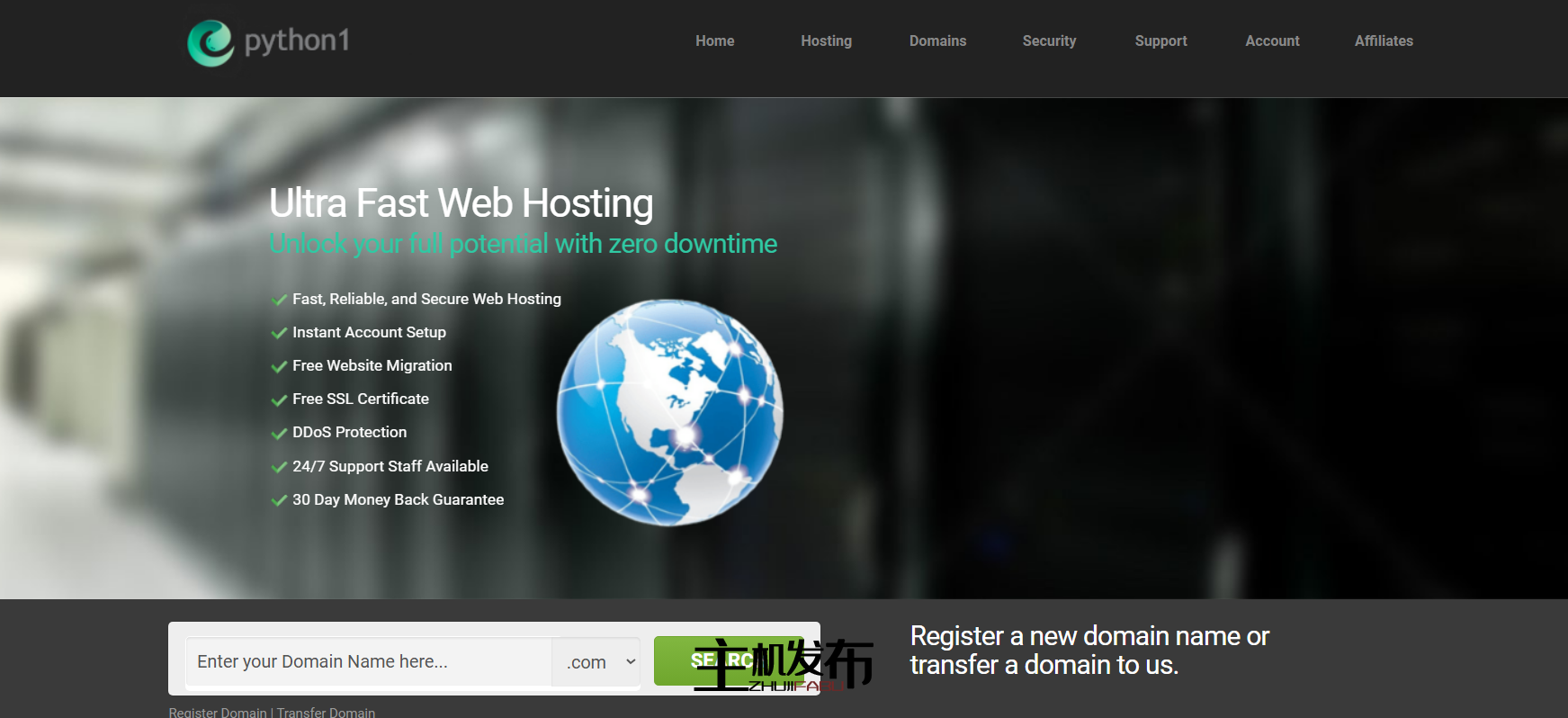
Task: Click the checkmark next to Free Website Migration
Action: point(279,366)
